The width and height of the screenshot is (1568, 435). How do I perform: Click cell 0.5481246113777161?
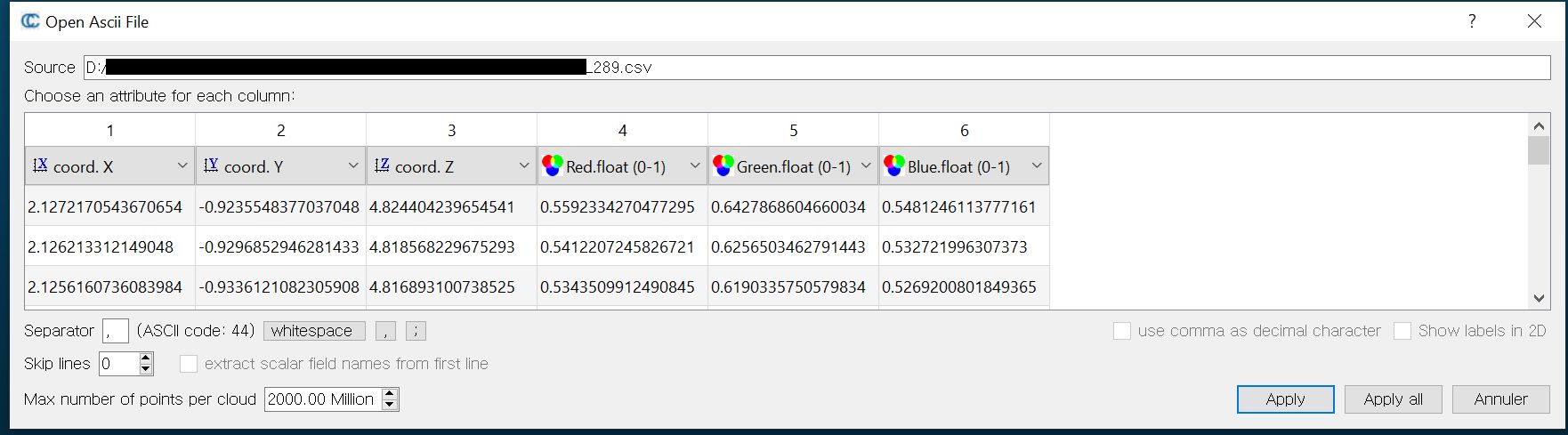pos(965,206)
